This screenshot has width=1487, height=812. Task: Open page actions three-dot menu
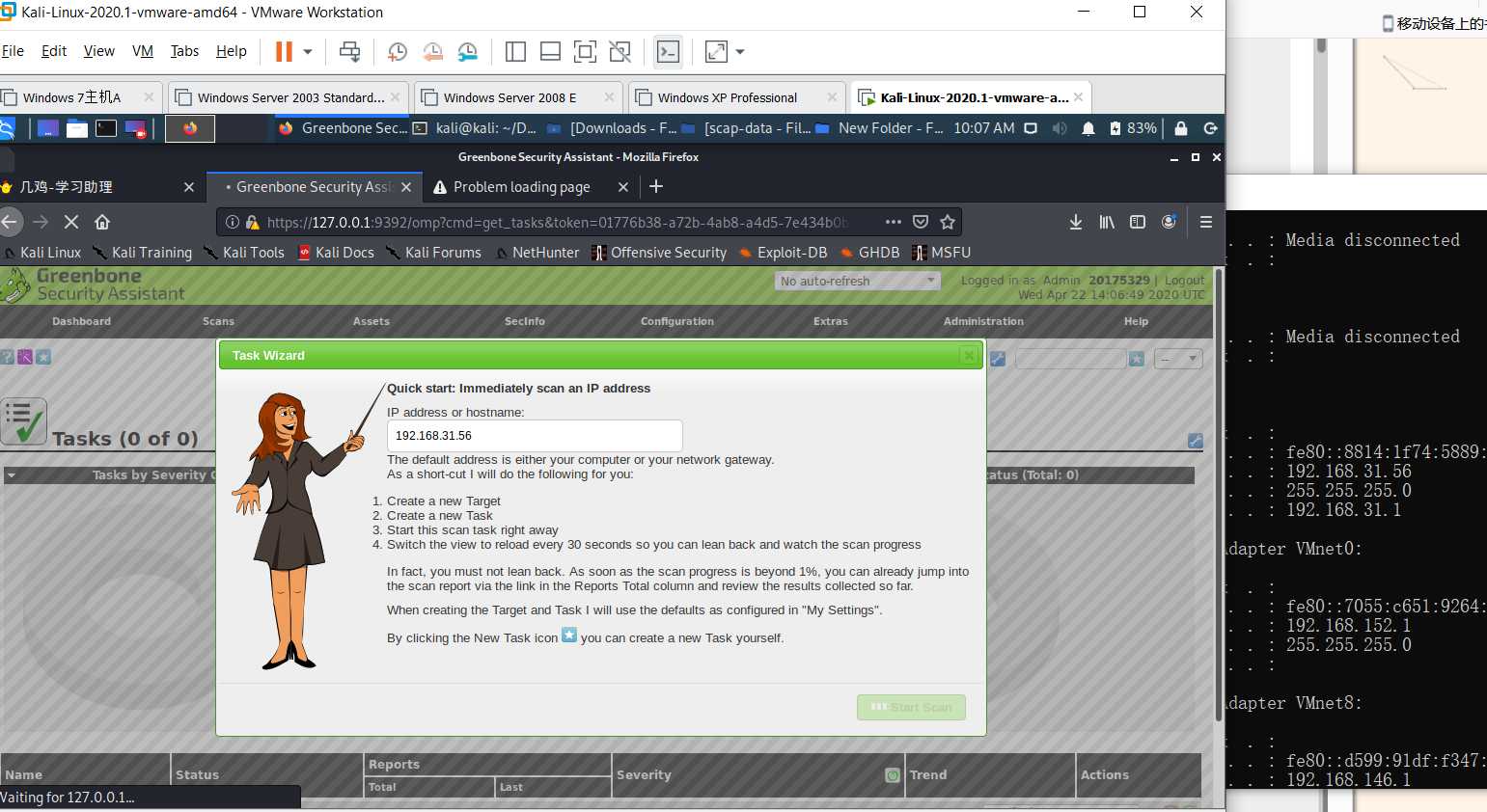click(x=894, y=222)
